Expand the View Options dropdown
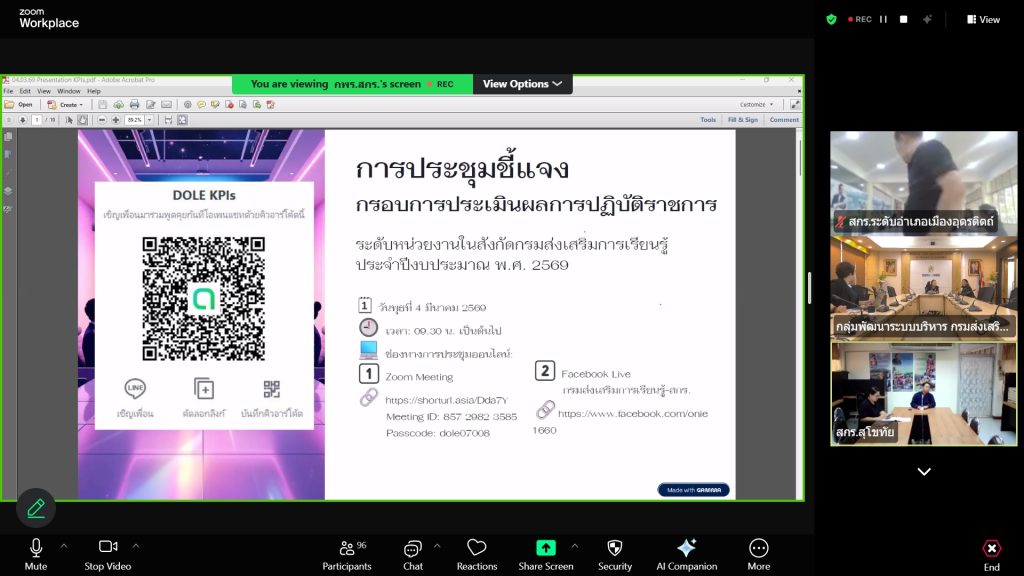Image resolution: width=1024 pixels, height=576 pixels. 522,84
